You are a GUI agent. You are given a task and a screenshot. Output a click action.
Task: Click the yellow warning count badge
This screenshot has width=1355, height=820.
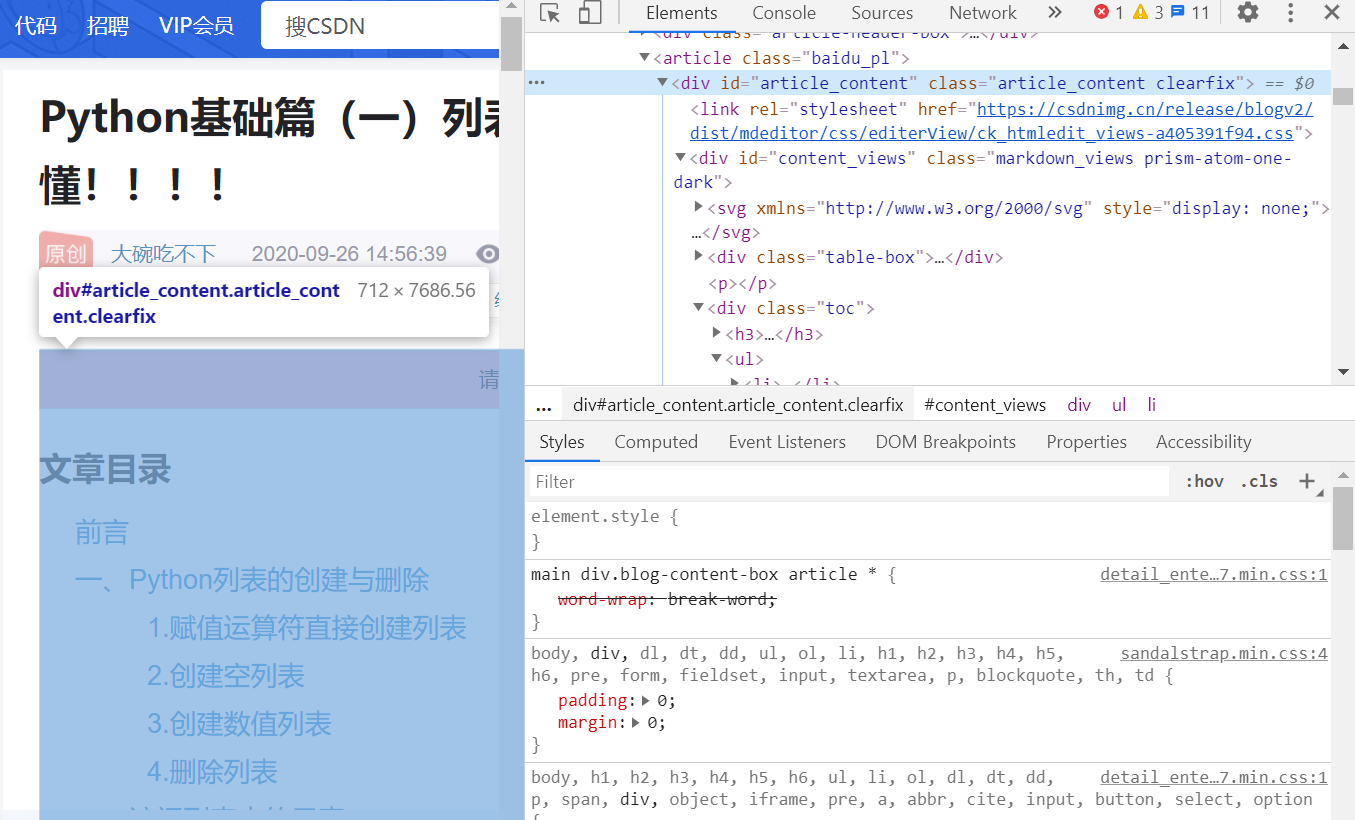click(1147, 13)
